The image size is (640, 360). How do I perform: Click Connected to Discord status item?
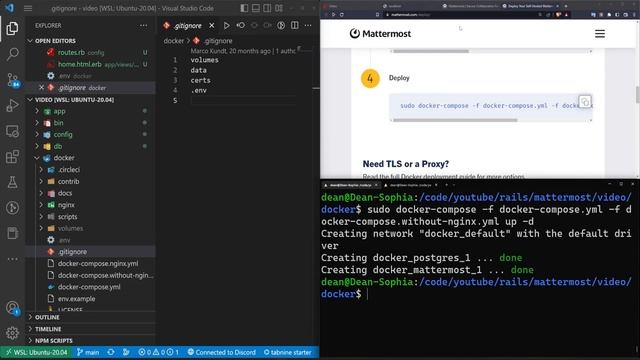pyautogui.click(x=222, y=352)
